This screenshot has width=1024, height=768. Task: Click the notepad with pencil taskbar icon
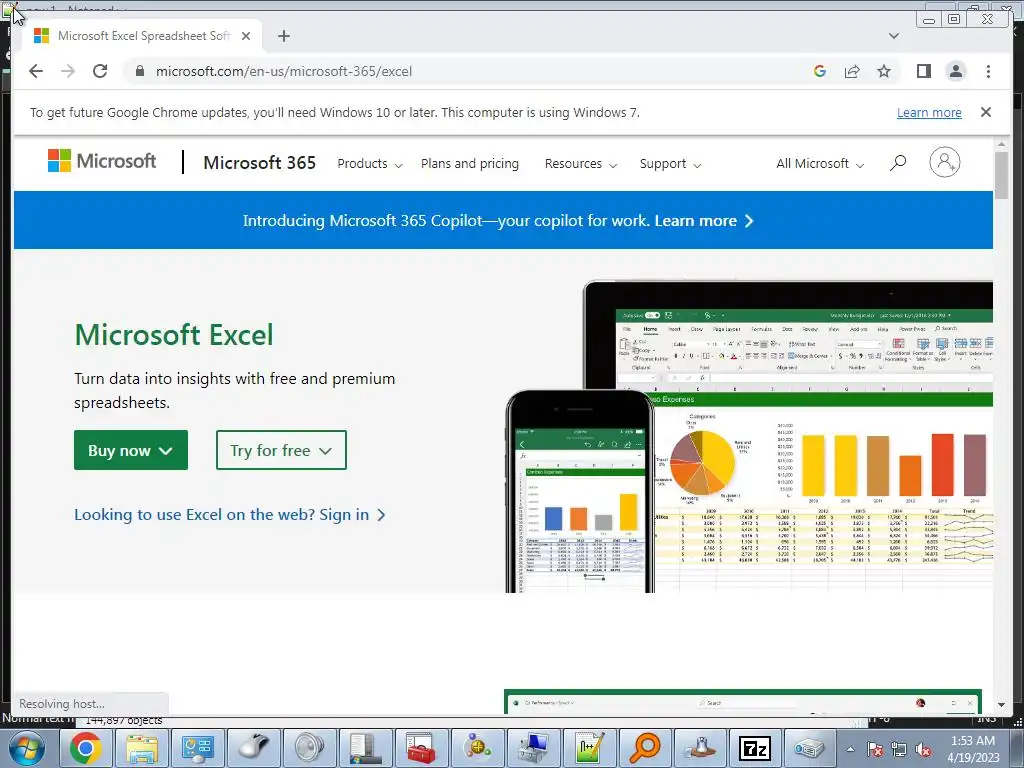pos(588,748)
